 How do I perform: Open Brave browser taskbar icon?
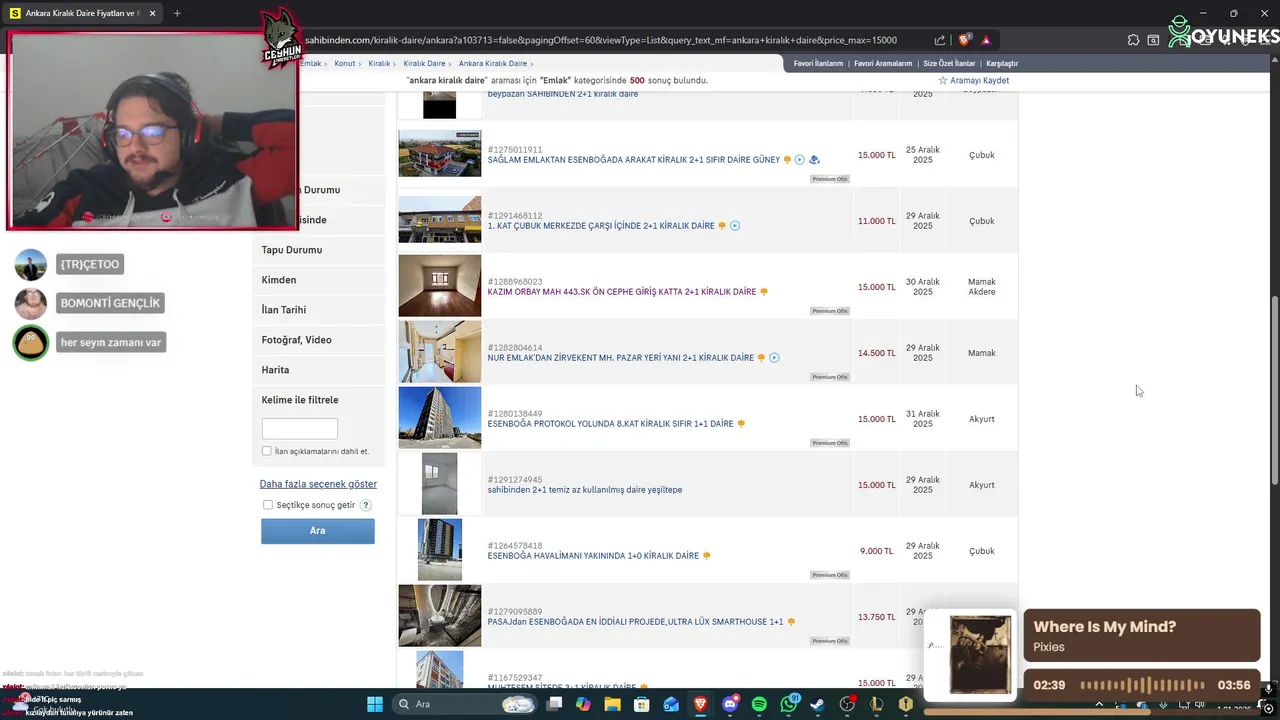(x=700, y=704)
